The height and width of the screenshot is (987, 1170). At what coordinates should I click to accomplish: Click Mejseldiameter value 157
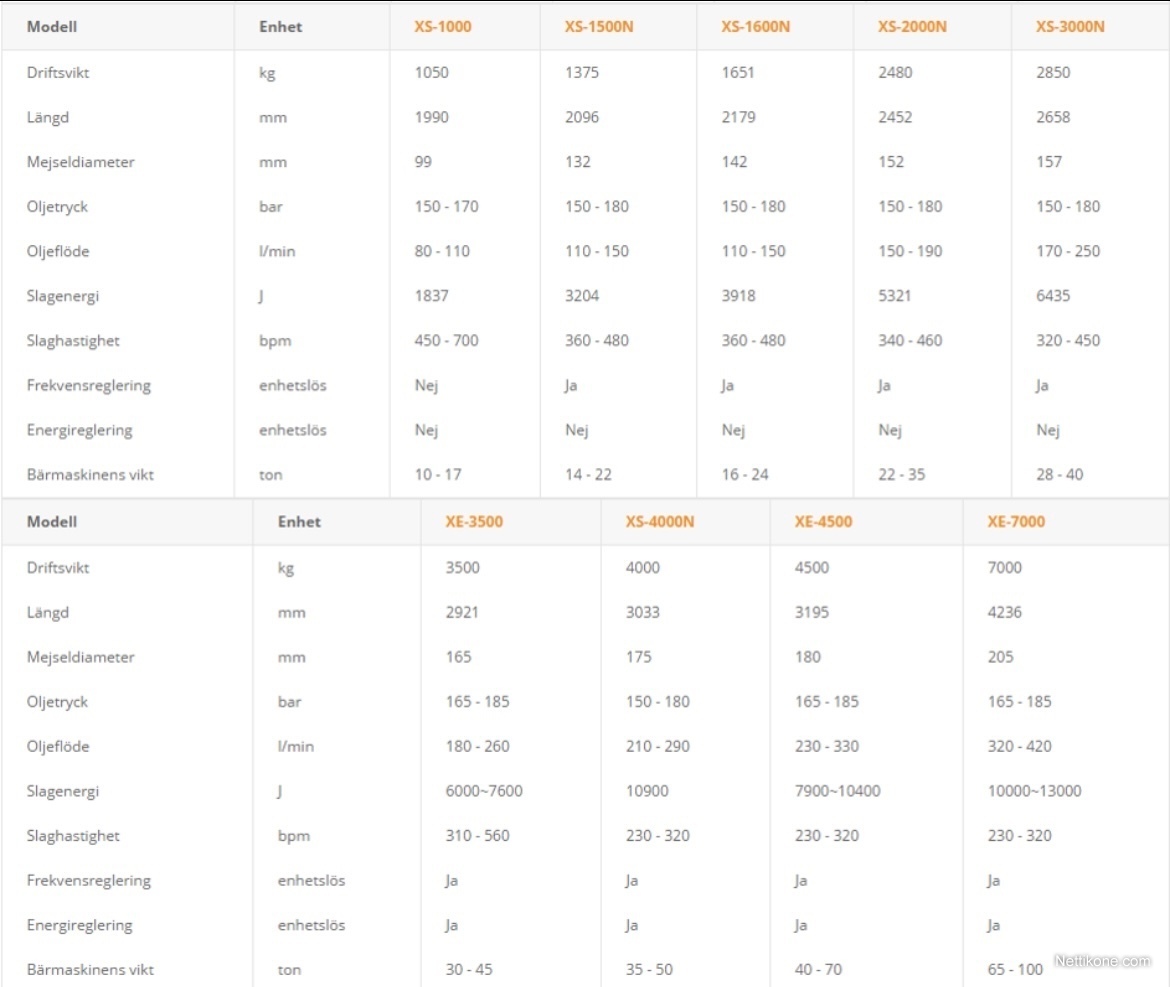click(x=1048, y=162)
